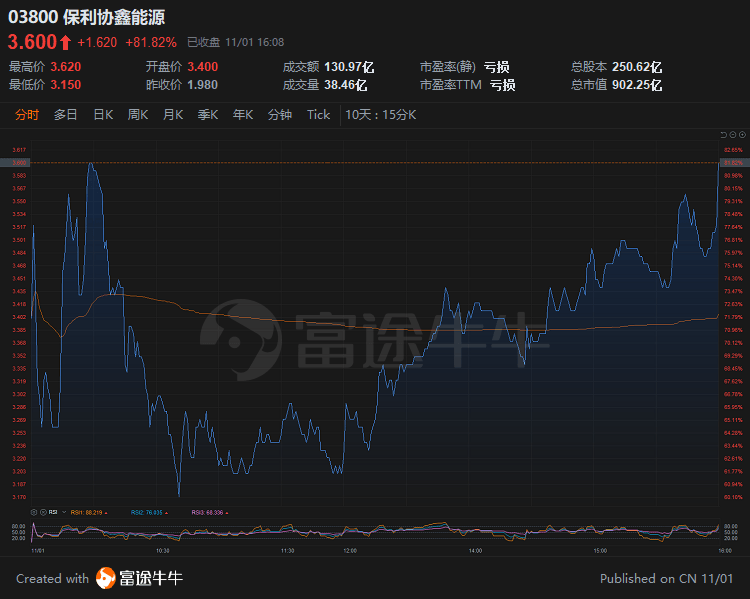The image size is (750, 599).
Task: Open the 日K daily candlestick tab
Action: click(x=103, y=115)
